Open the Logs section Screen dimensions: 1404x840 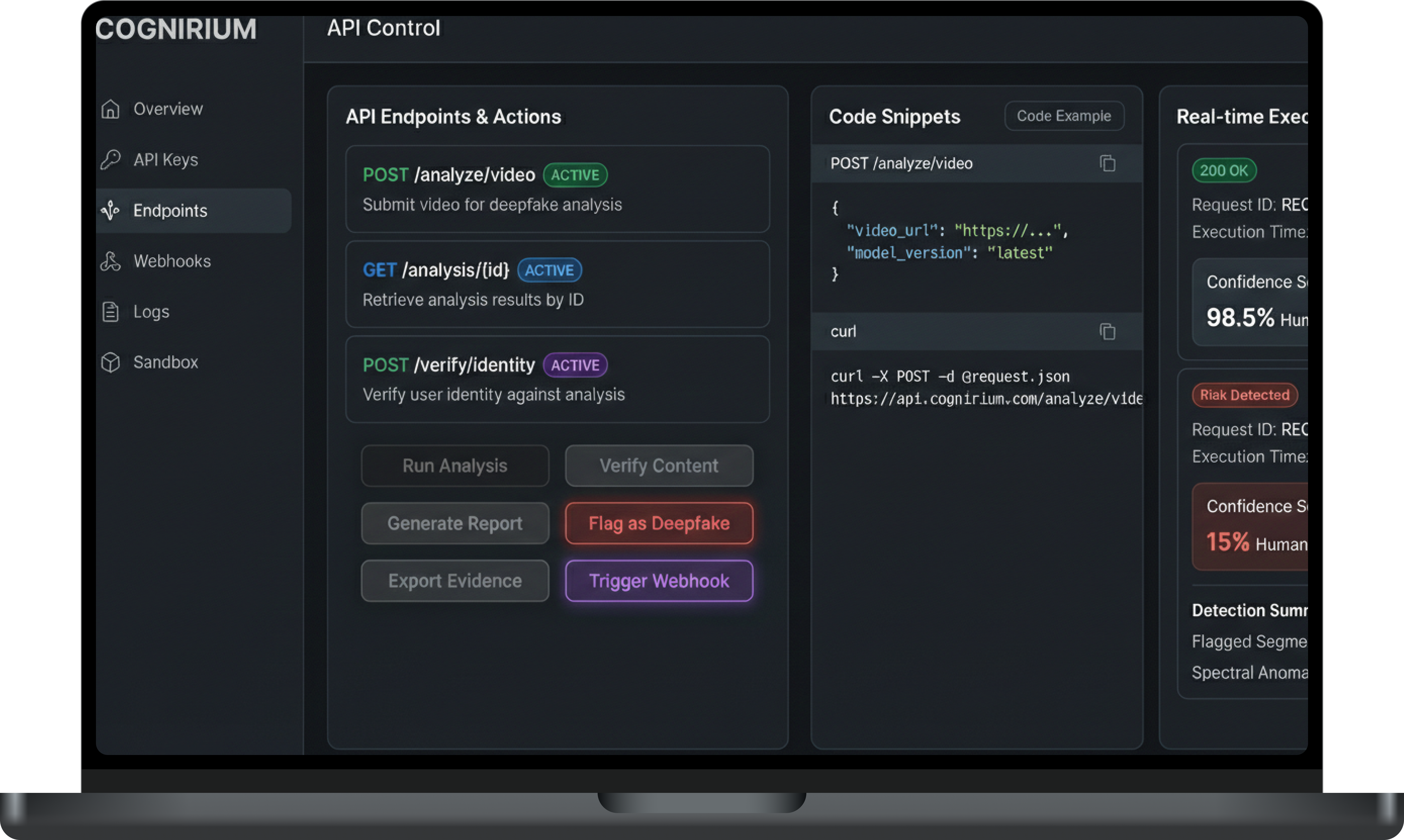pos(151,312)
